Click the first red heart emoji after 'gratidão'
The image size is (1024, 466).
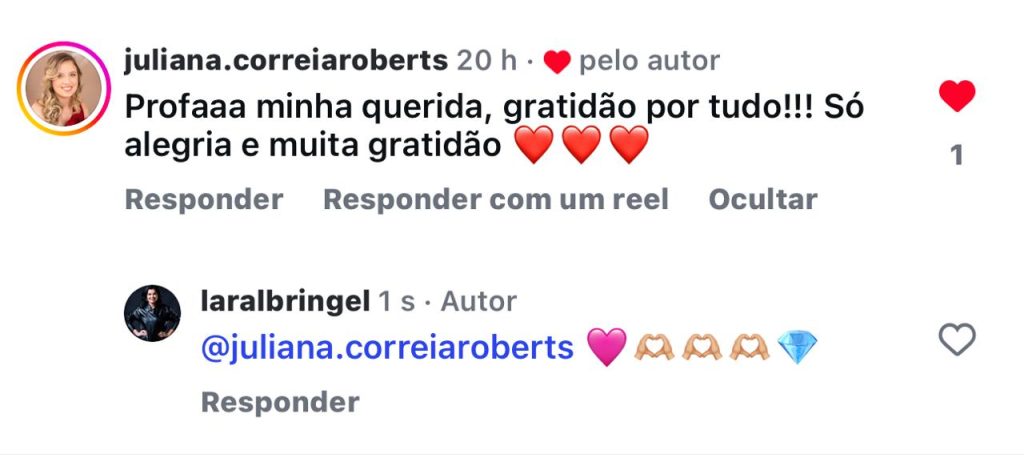point(534,145)
